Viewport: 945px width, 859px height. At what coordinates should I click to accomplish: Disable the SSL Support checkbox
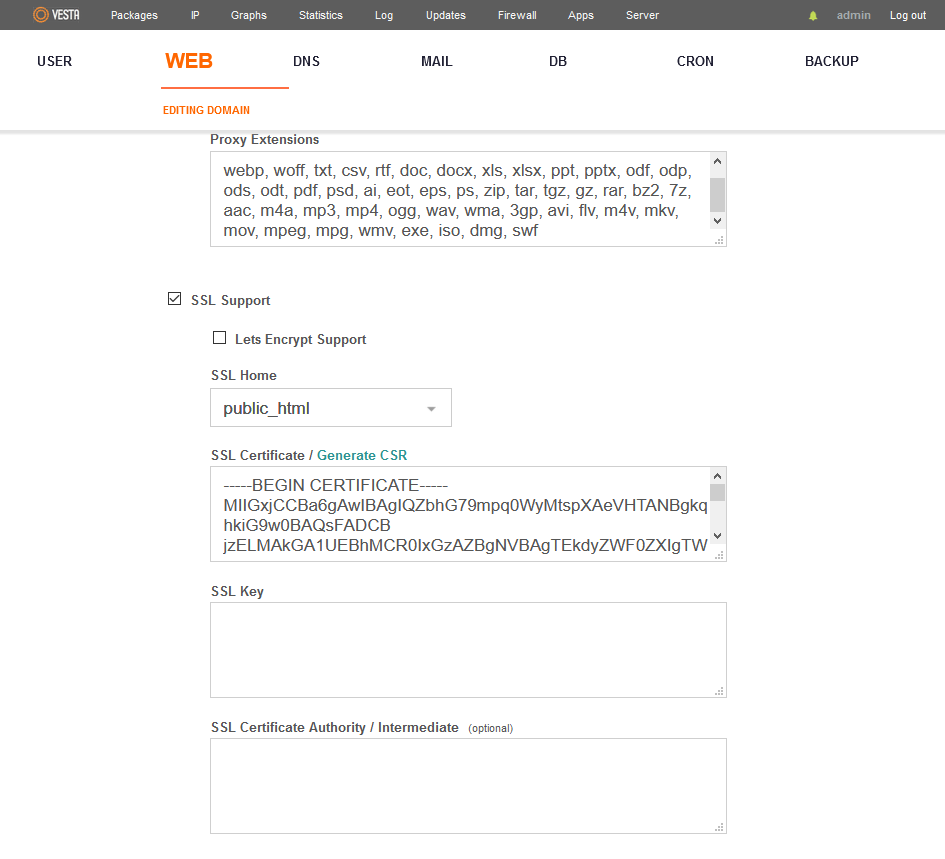pyautogui.click(x=175, y=299)
